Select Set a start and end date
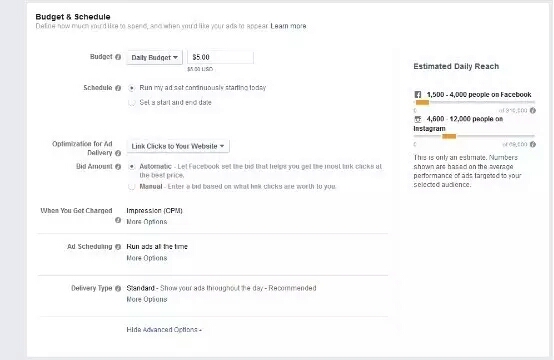Image resolution: width=554 pixels, height=360 pixels. point(132,102)
